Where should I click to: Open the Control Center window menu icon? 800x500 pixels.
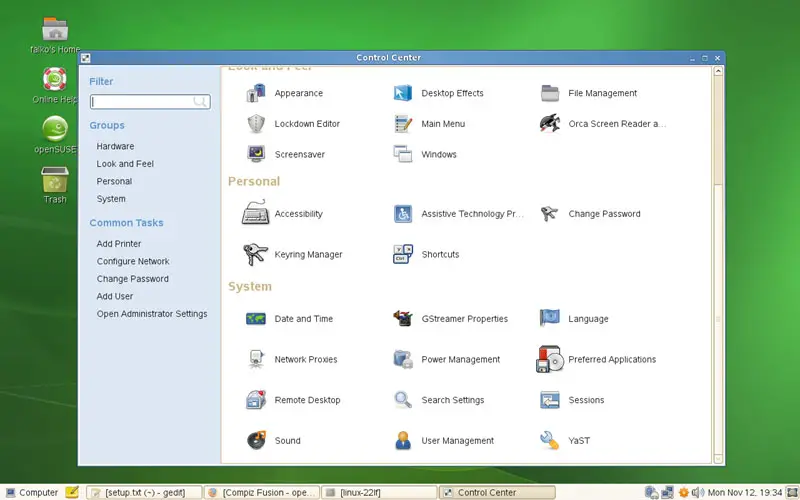pyautogui.click(x=86, y=58)
